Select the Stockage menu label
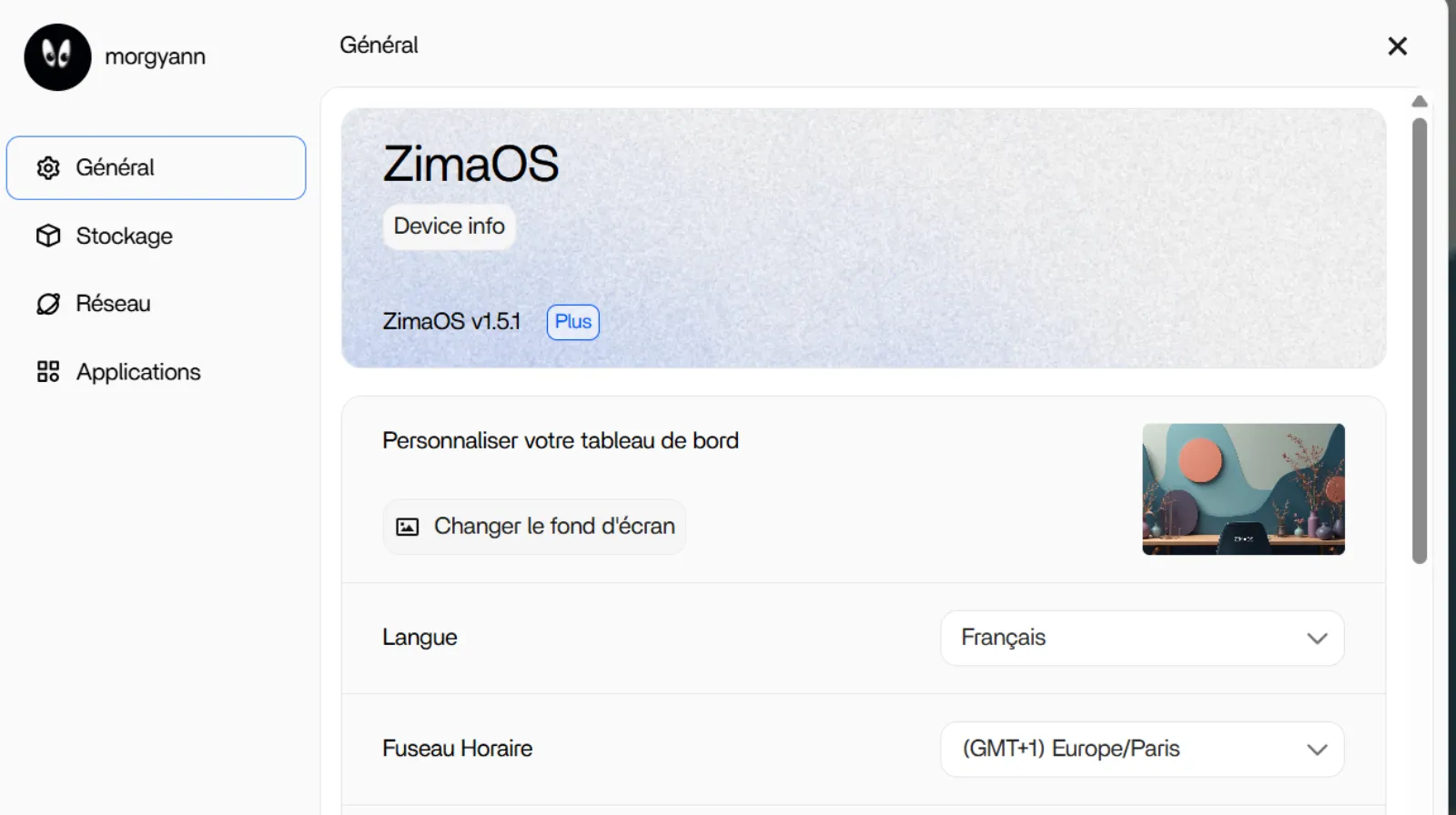The width and height of the screenshot is (1456, 815). pos(125,236)
